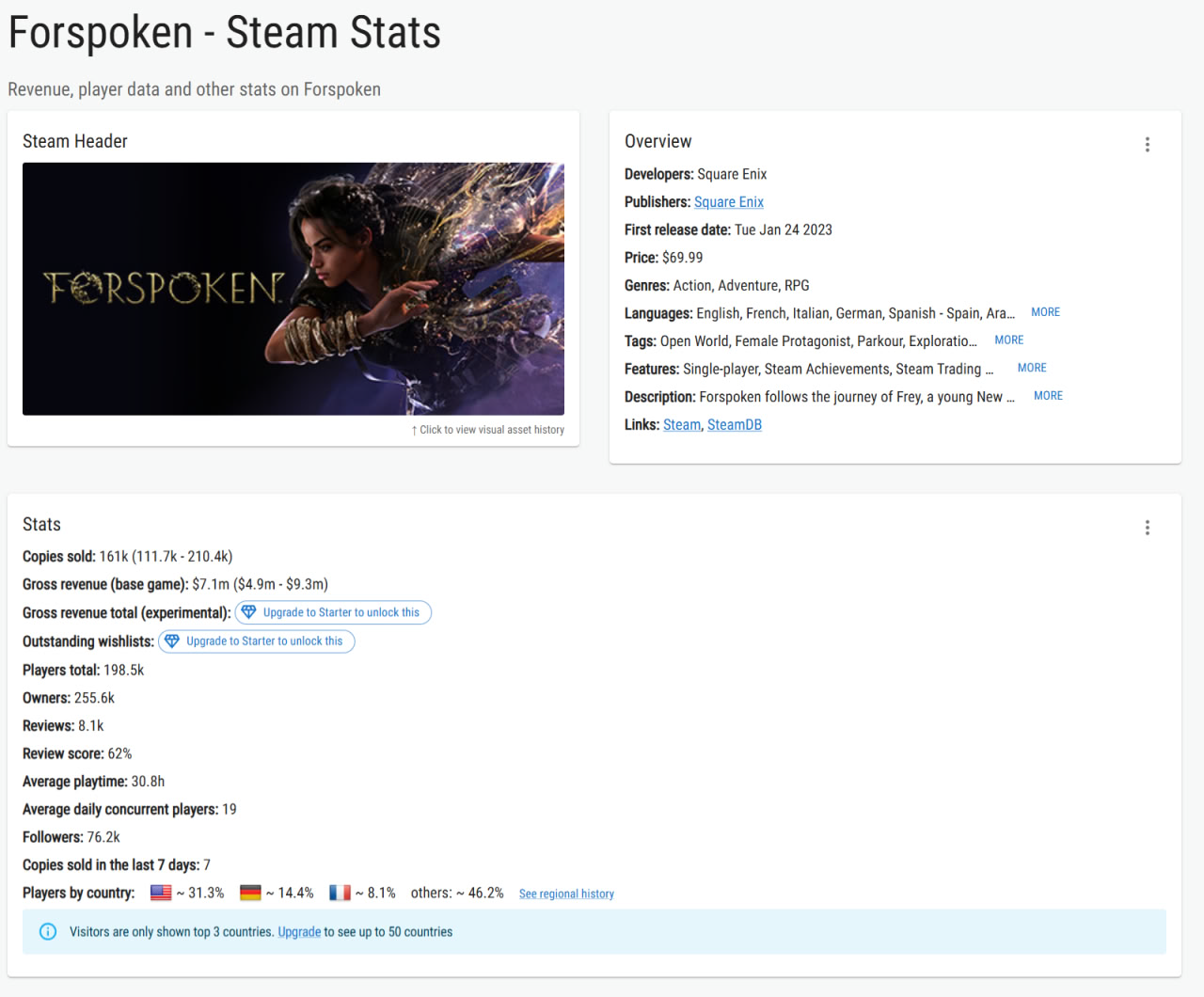Select the Copies sold value 161k
1204x997 pixels.
114,557
